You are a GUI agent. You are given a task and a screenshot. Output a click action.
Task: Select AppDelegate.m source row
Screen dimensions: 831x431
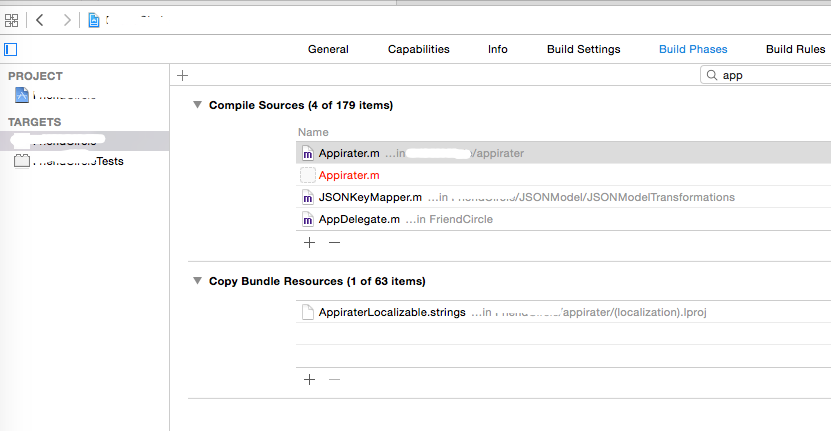[x=563, y=219]
